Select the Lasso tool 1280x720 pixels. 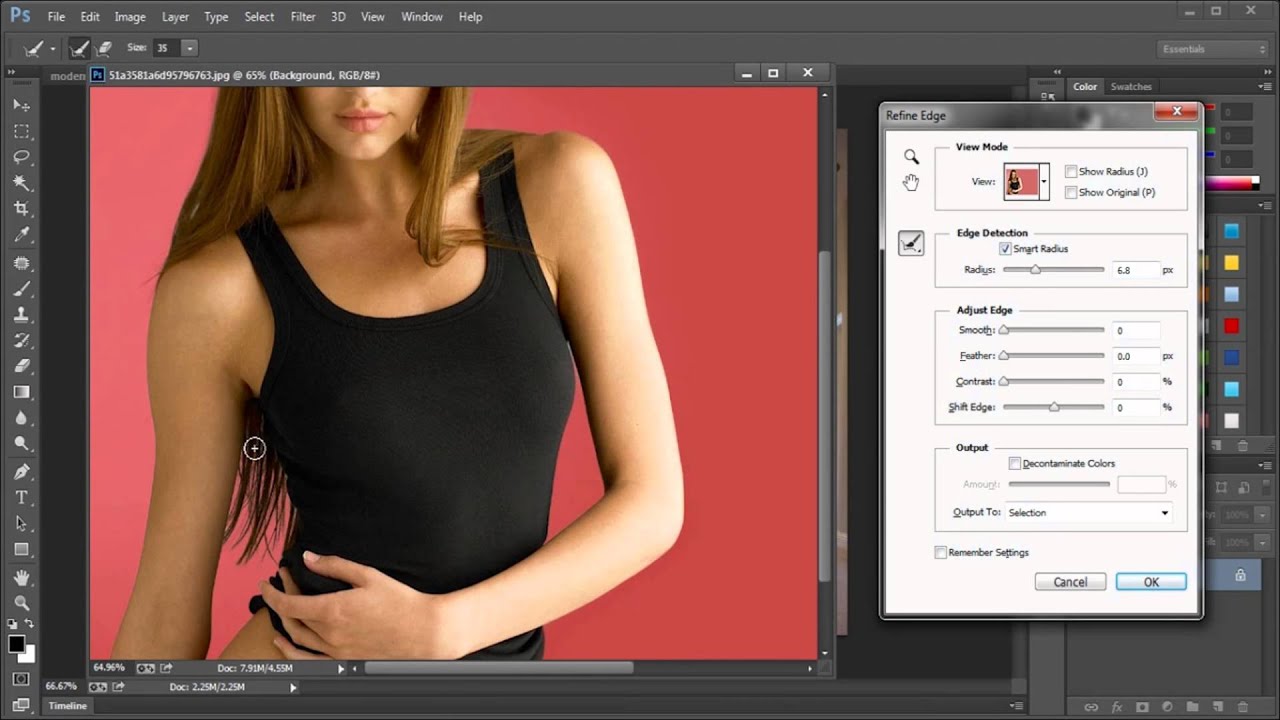pos(21,157)
